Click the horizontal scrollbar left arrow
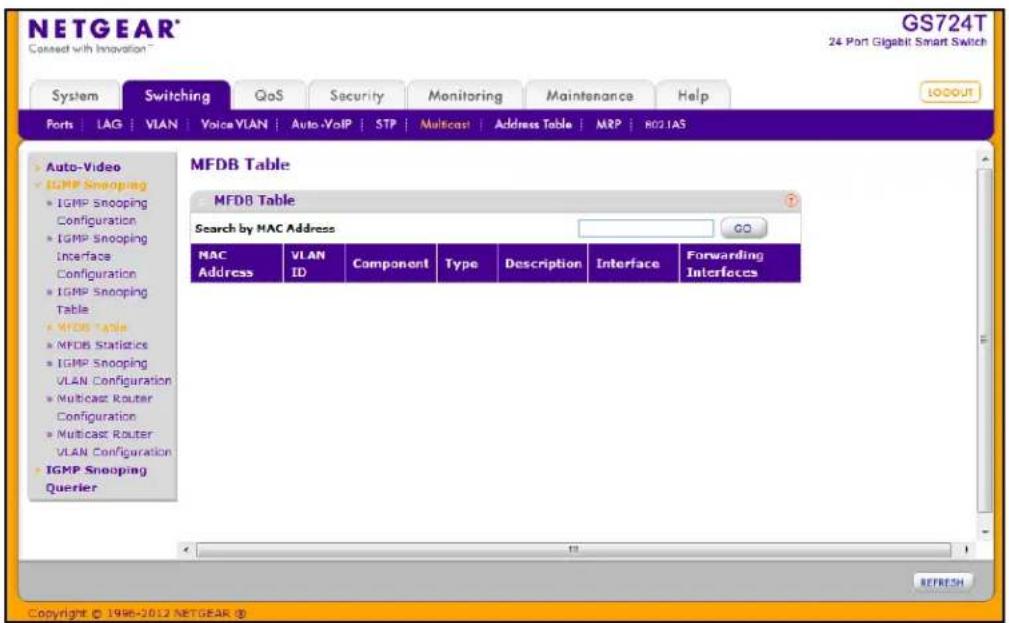This screenshot has width=1009, height=623. [186, 550]
